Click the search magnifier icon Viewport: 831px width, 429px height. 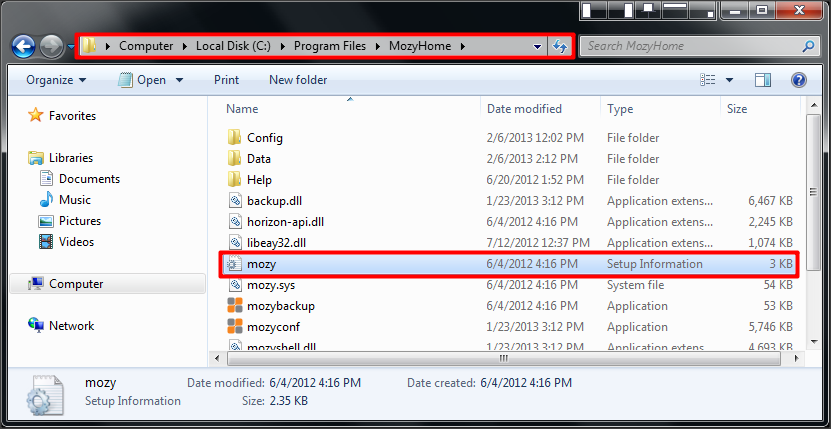click(808, 46)
